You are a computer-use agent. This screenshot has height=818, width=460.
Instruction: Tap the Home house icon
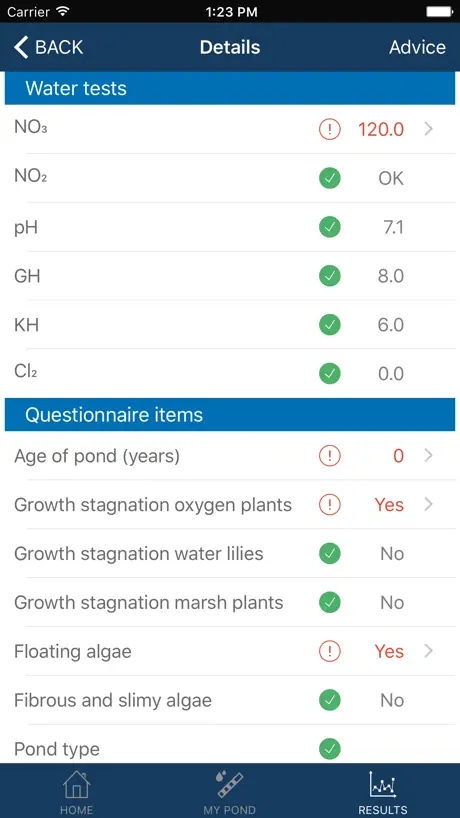[x=77, y=784]
